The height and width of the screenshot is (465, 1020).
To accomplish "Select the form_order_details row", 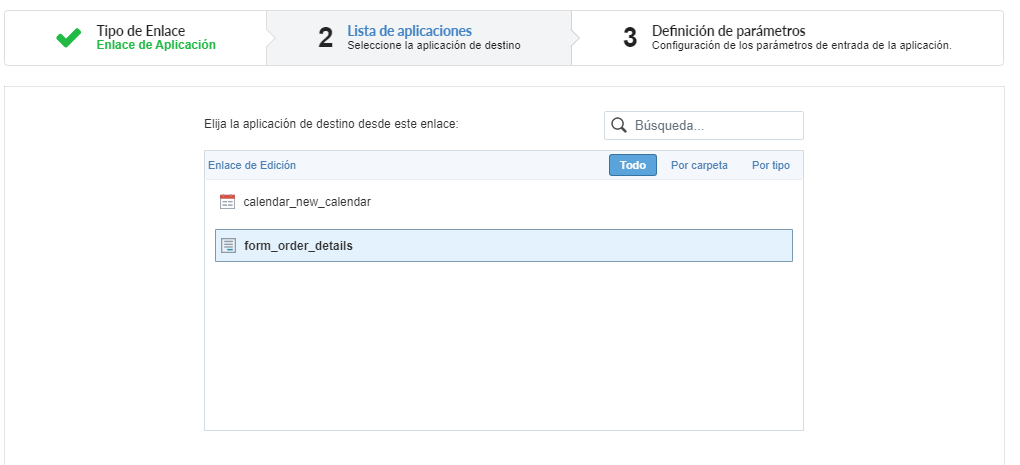I will [503, 245].
